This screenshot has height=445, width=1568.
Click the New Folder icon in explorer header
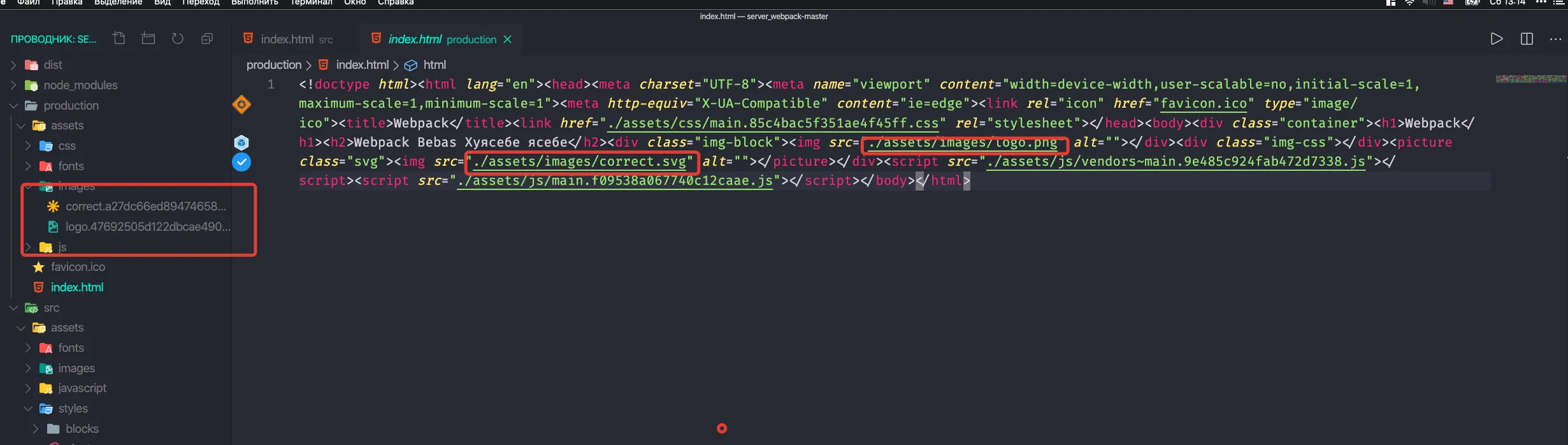point(148,38)
